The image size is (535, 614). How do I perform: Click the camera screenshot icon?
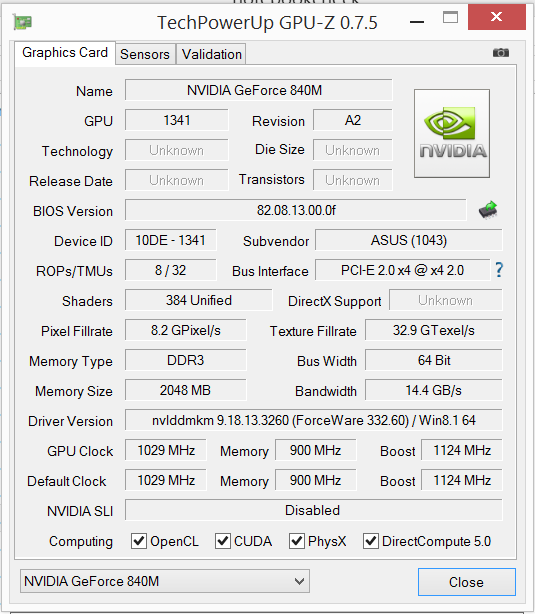pos(501,52)
